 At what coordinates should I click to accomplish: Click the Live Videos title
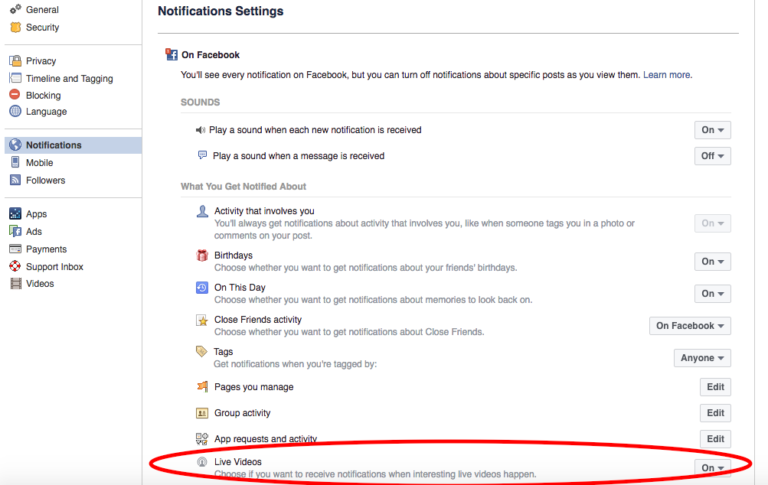(x=238, y=461)
